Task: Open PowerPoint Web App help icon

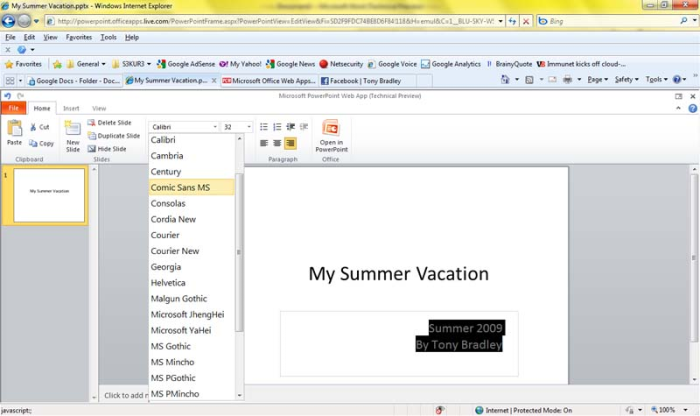Action: click(692, 108)
